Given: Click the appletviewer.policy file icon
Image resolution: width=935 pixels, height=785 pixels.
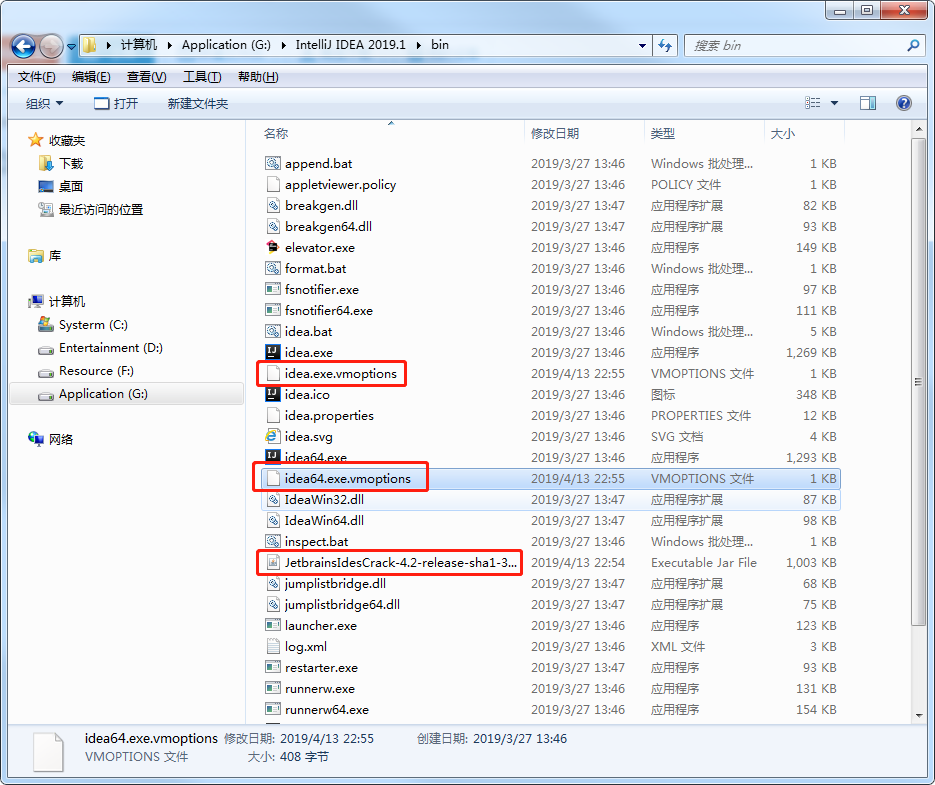Looking at the screenshot, I should 273,184.
